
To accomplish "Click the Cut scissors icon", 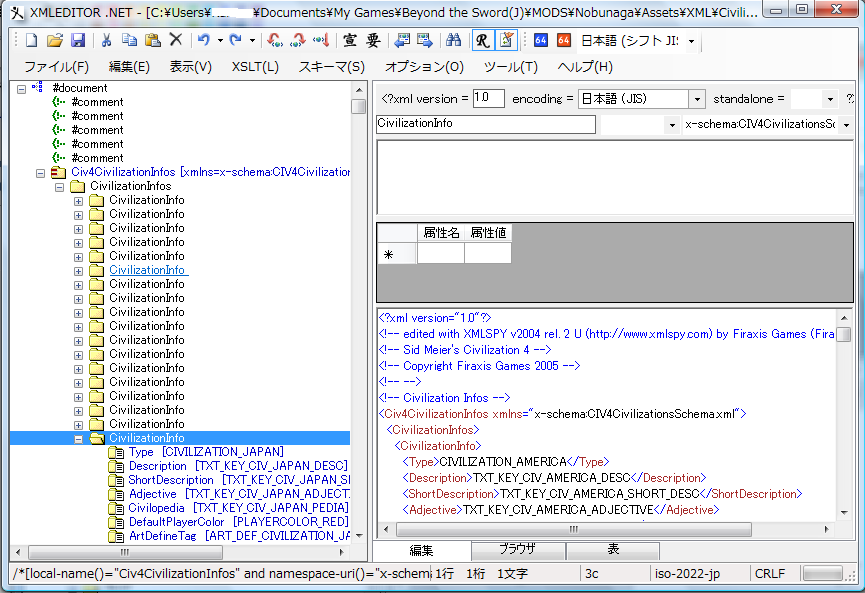I will 106,41.
